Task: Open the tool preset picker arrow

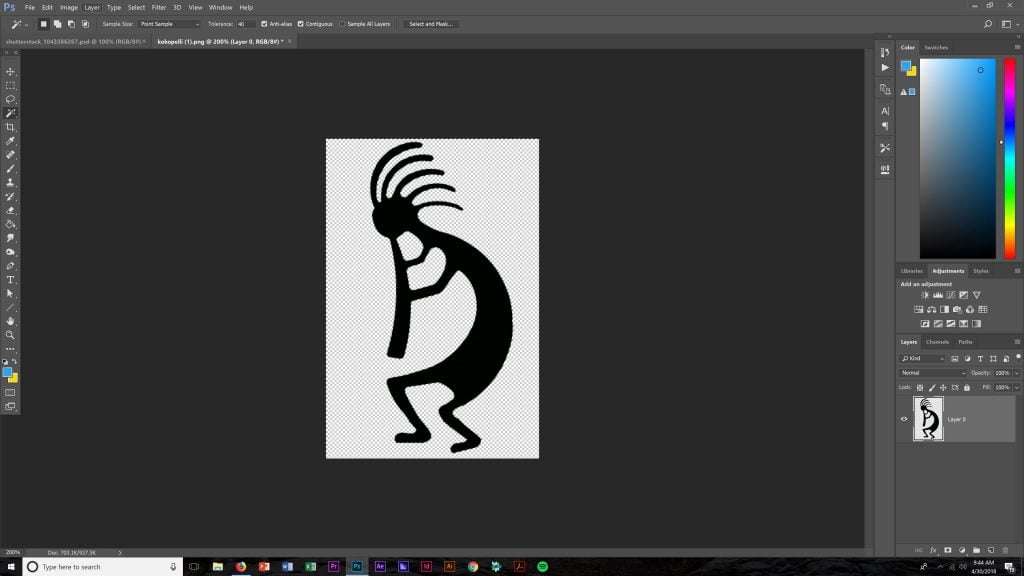Action: (26, 24)
